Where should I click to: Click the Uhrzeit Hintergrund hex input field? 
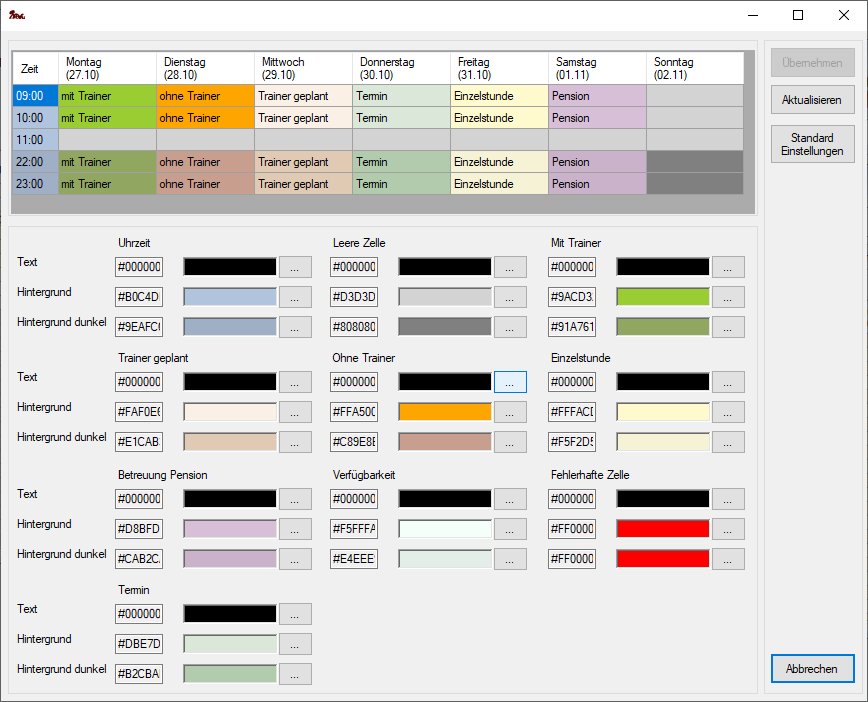139,297
